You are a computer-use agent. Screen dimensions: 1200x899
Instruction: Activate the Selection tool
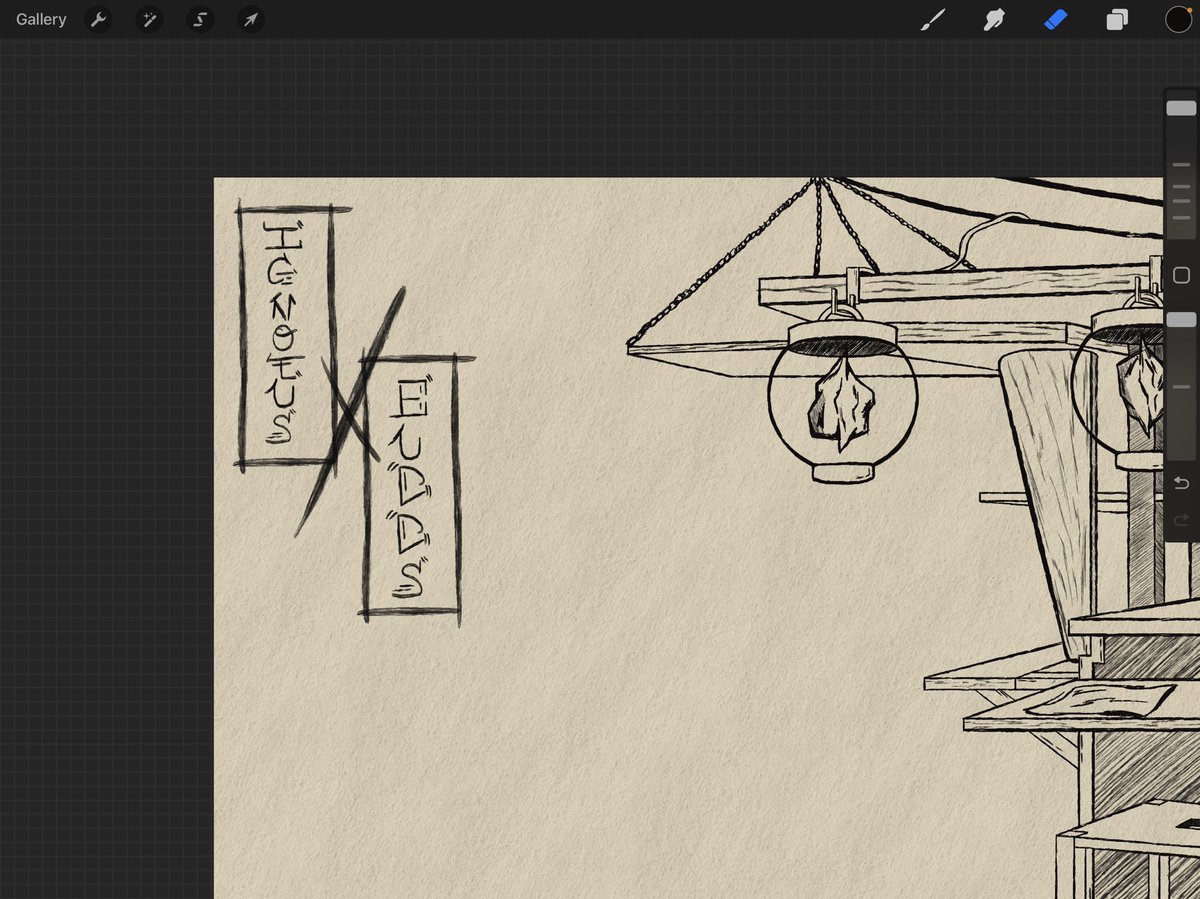pyautogui.click(x=199, y=19)
